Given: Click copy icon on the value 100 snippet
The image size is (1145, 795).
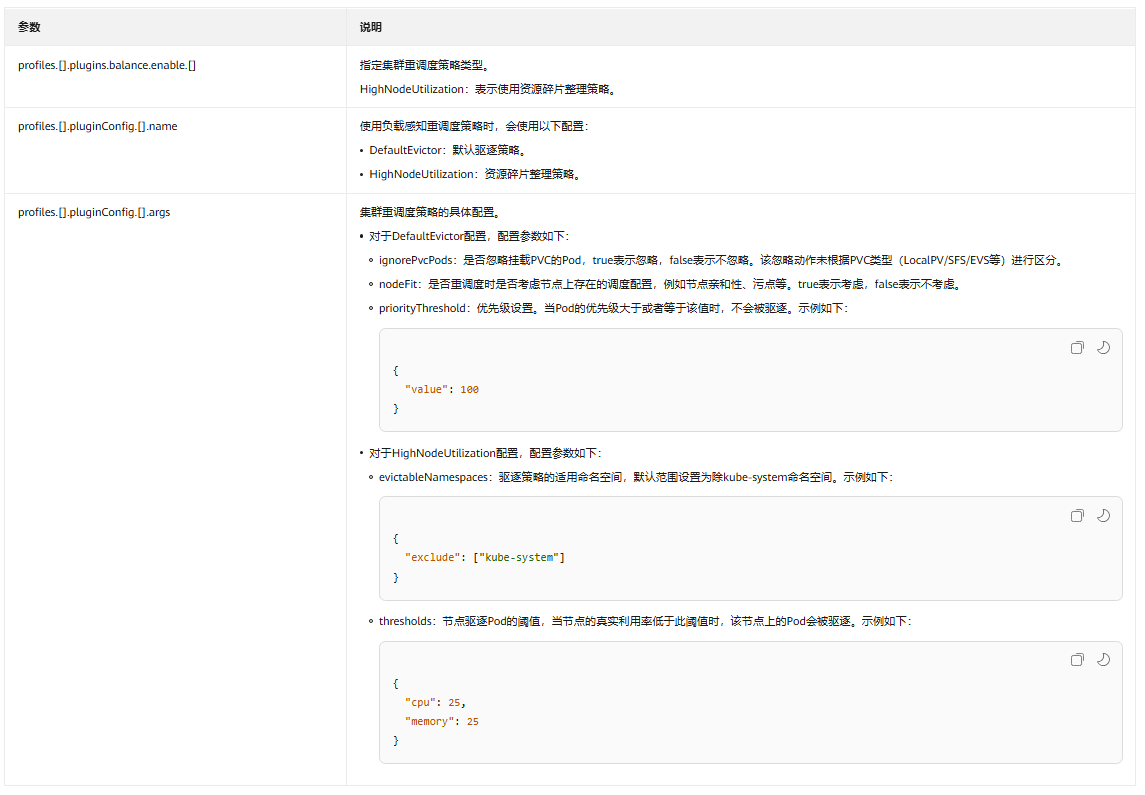Looking at the screenshot, I should 1077,347.
